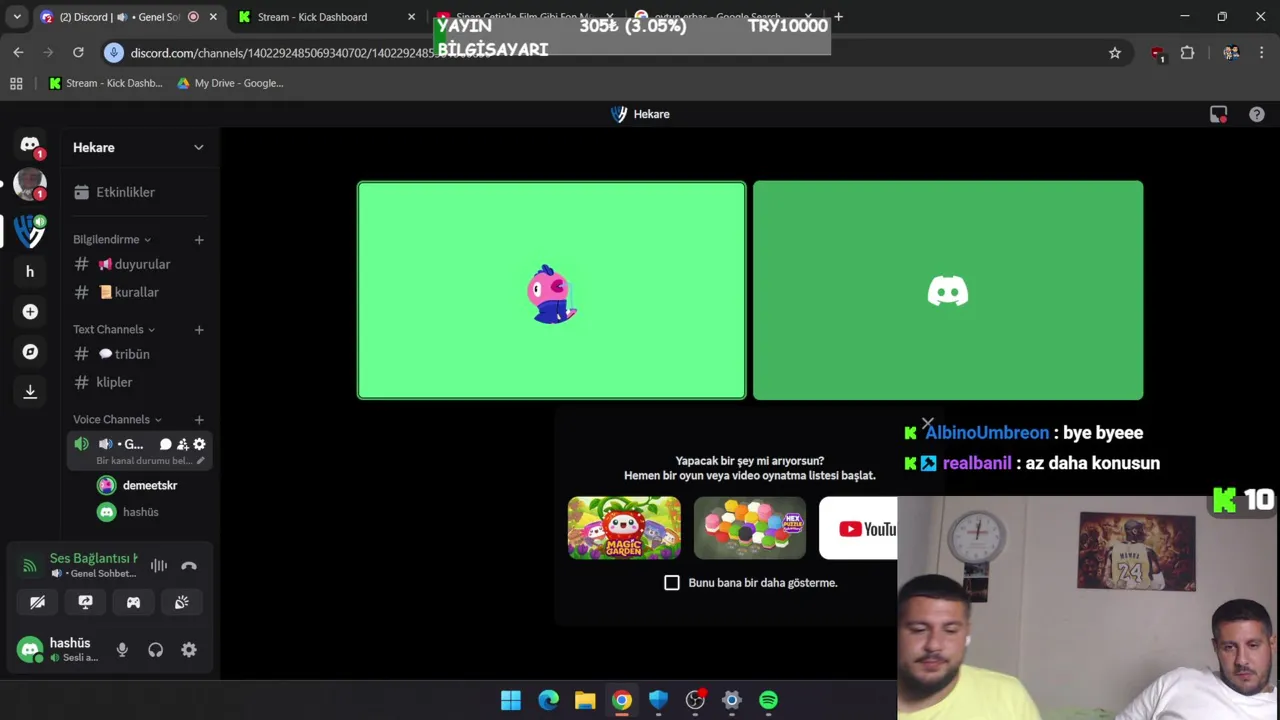Switch to the Discord browser tab

click(x=128, y=17)
